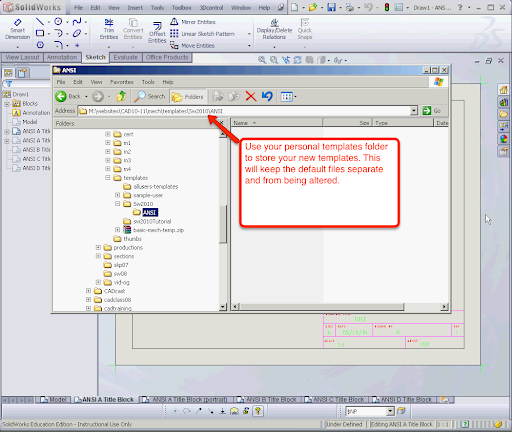
Task: Expand Blocks in SolidWorks feature tree
Action: [7, 104]
